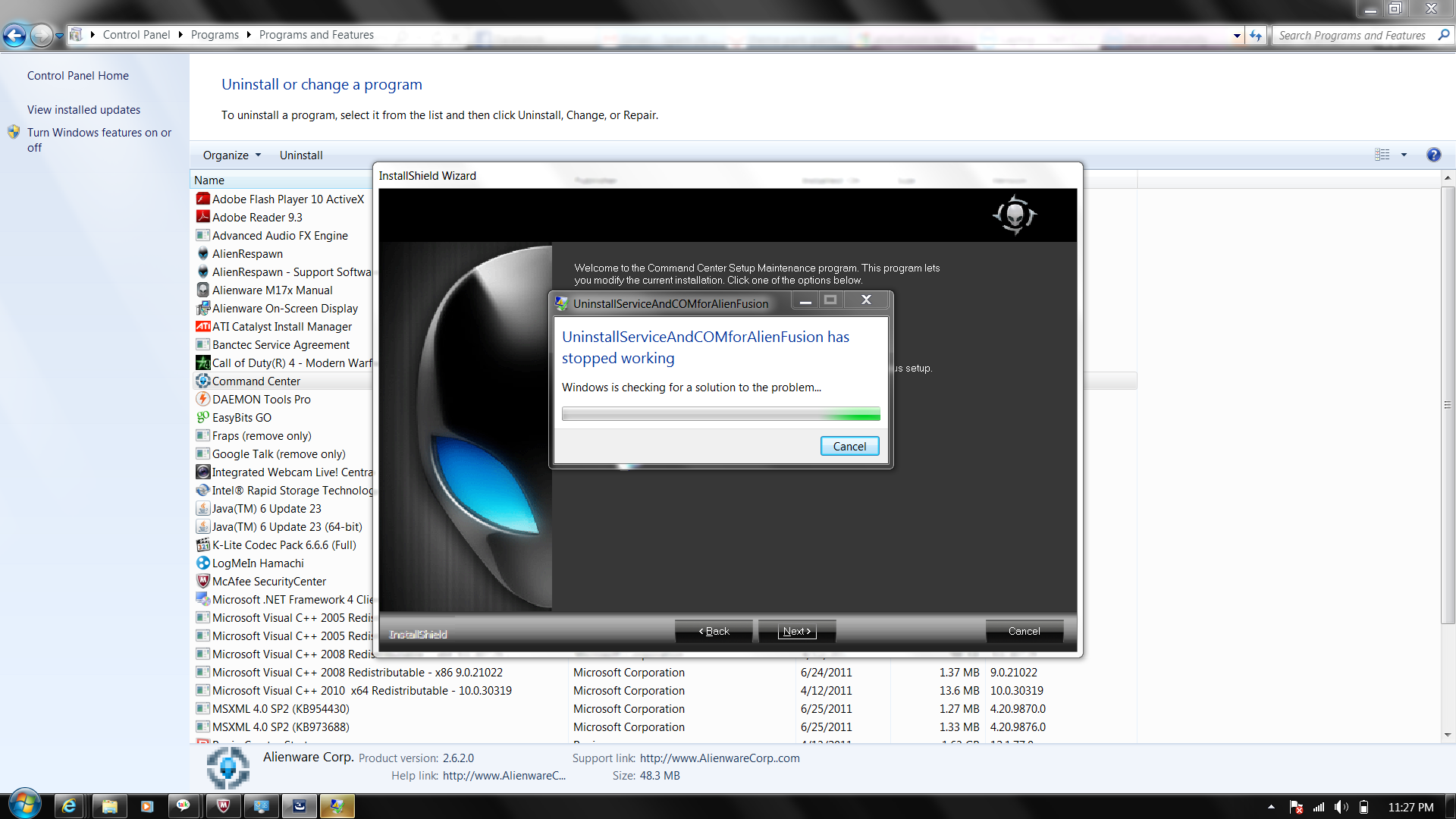Open View installed updates link
Image resolution: width=1456 pixels, height=819 pixels.
[x=83, y=110]
